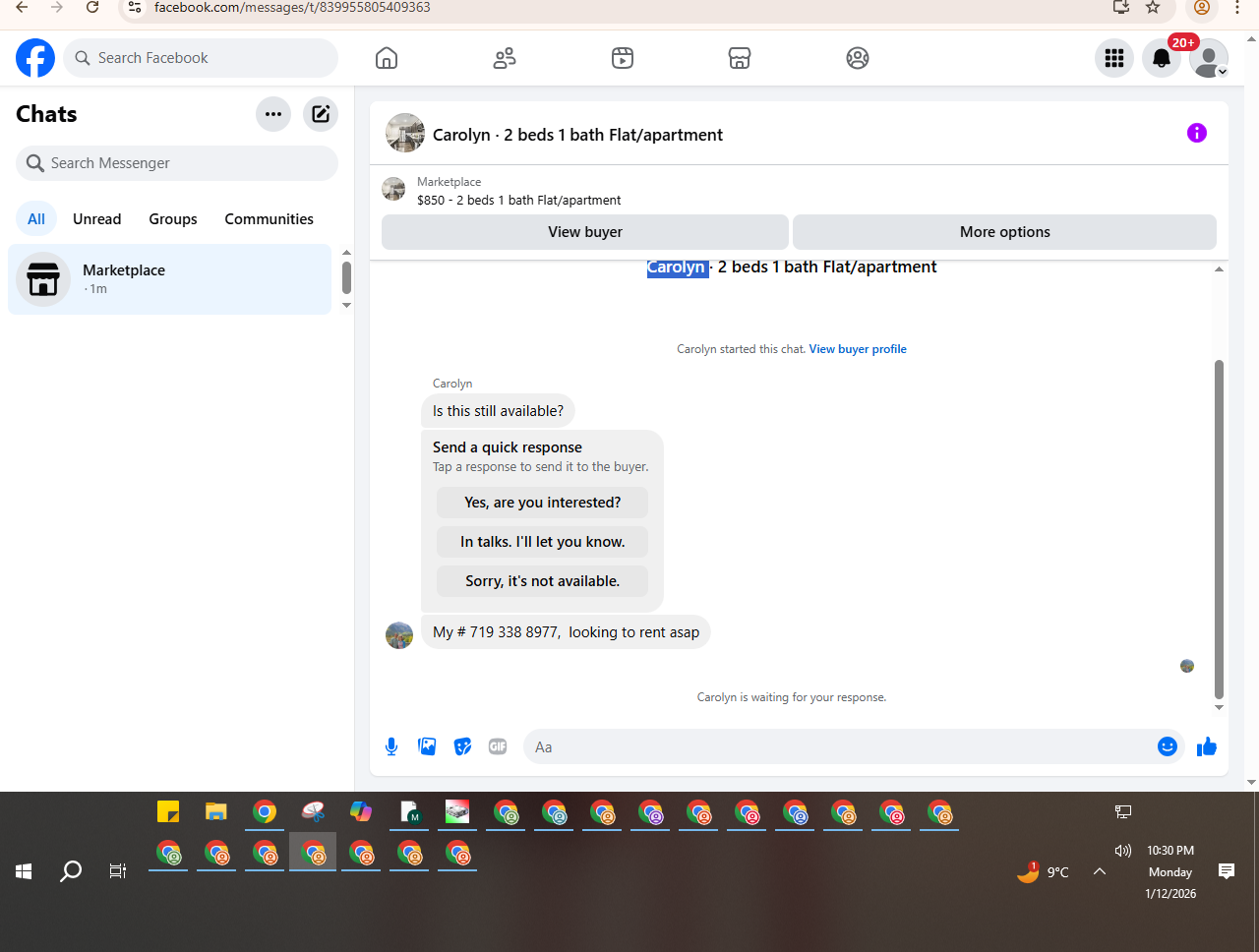The width and height of the screenshot is (1259, 952).
Task: Open Chrome three-dot menu
Action: (1237, 7)
